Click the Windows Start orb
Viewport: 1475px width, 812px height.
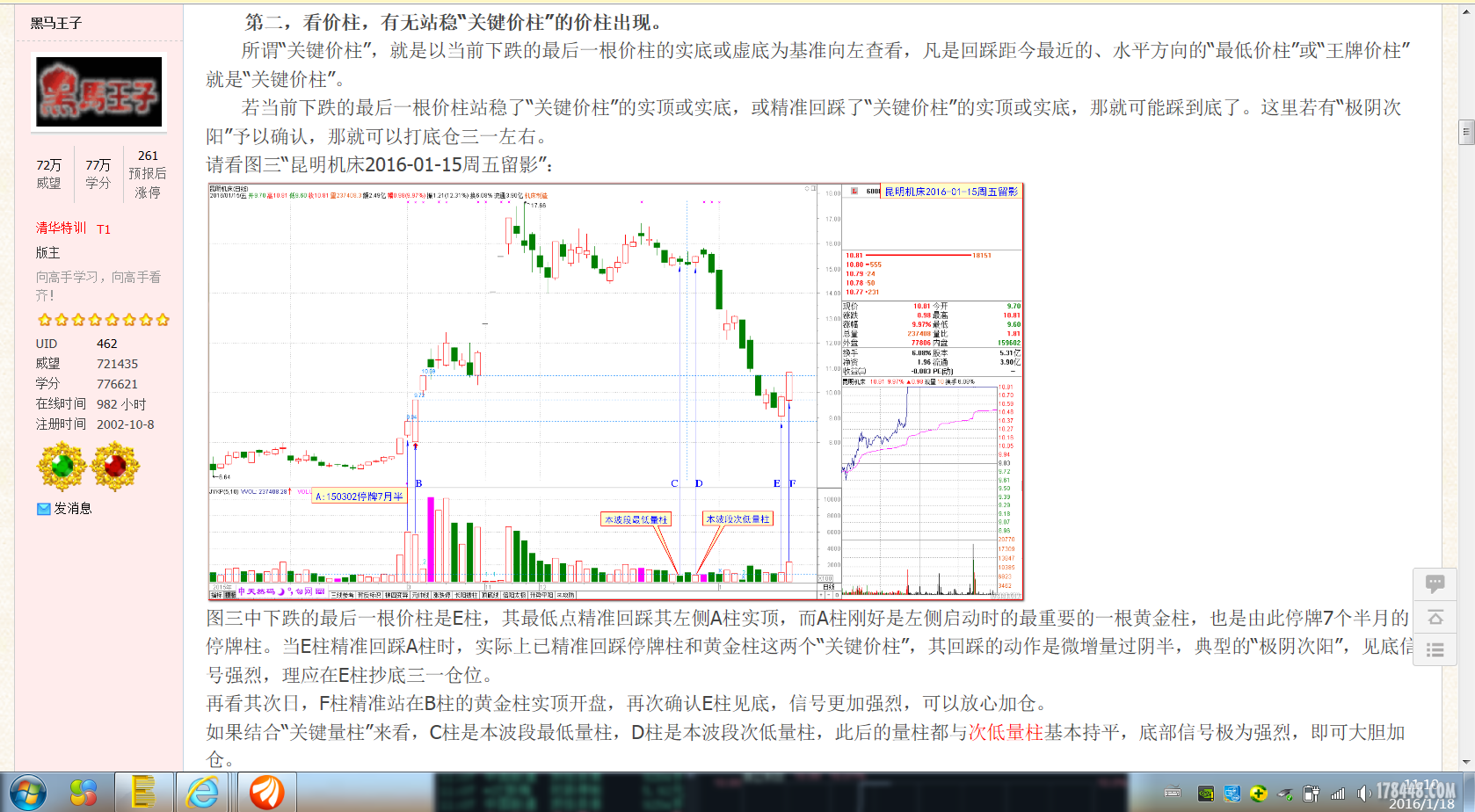27,793
